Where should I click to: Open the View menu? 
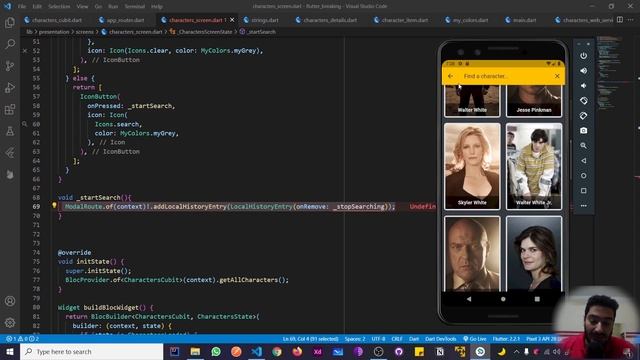tap(82, 7)
